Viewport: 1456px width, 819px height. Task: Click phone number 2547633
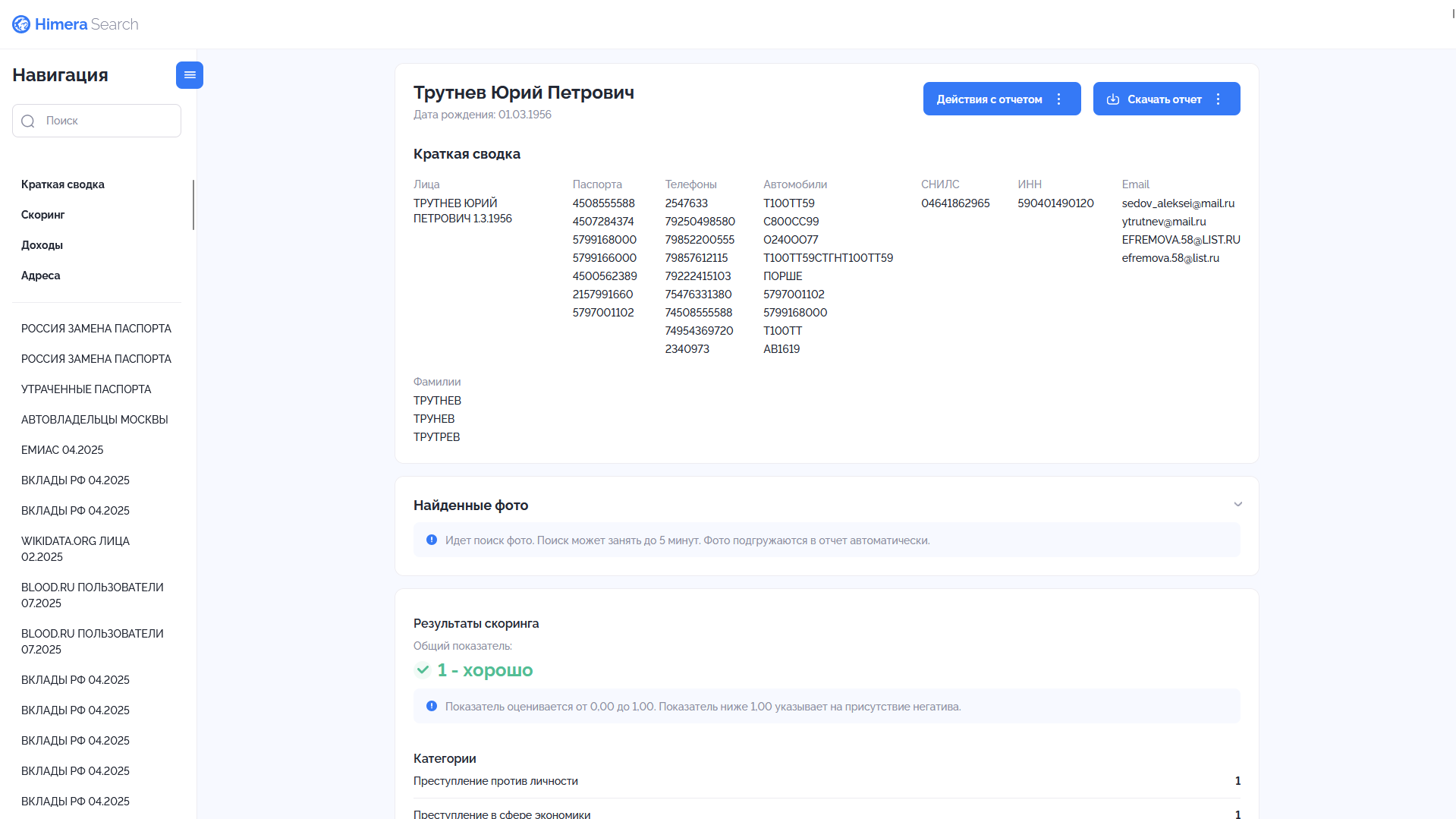(x=687, y=203)
